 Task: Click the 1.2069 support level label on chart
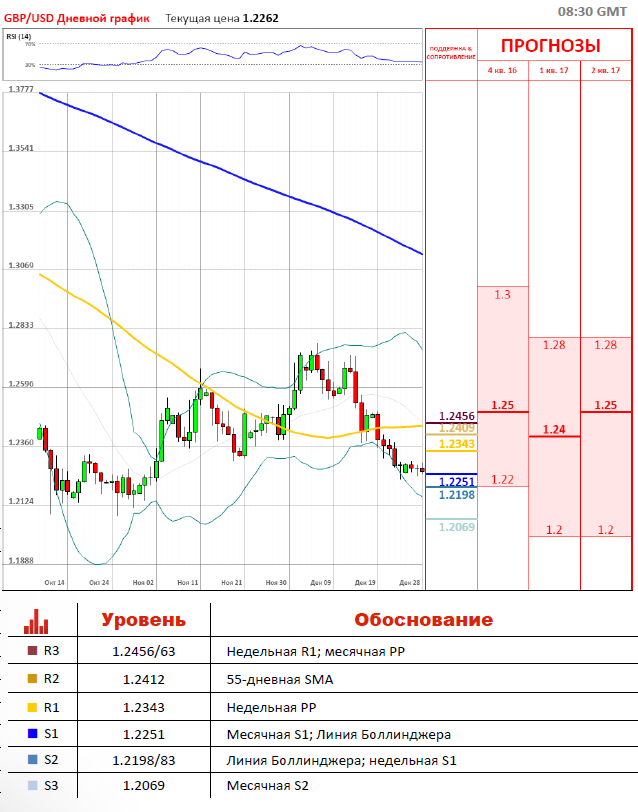pos(456,526)
